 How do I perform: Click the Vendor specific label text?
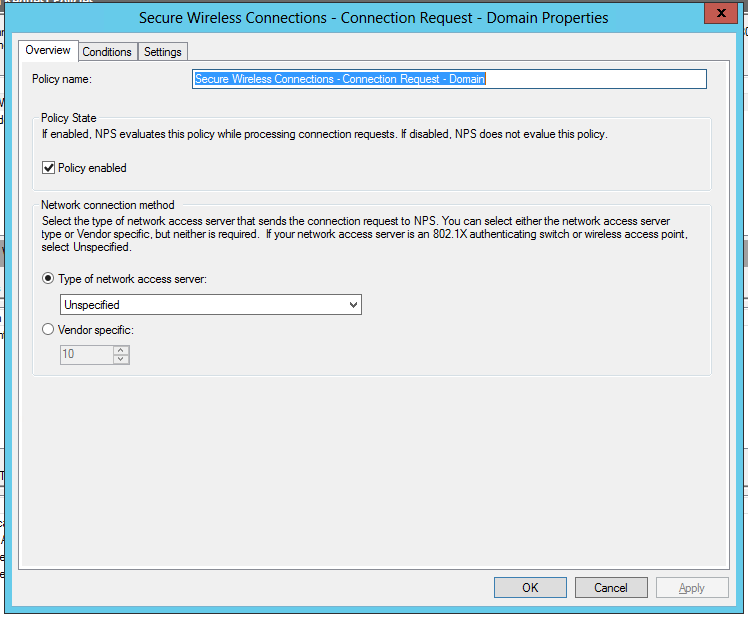tap(96, 330)
